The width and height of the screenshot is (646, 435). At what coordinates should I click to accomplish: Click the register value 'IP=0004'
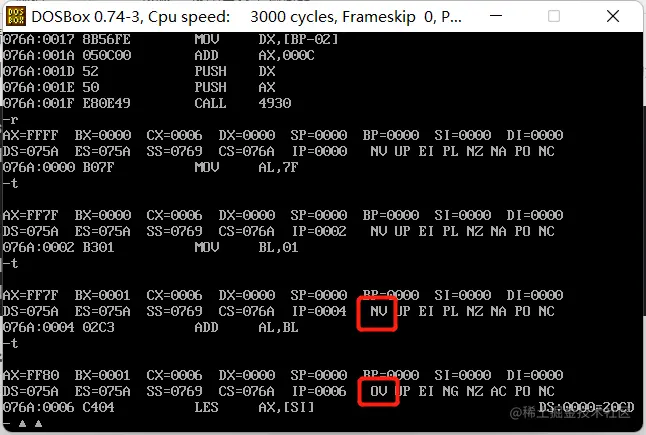319,311
